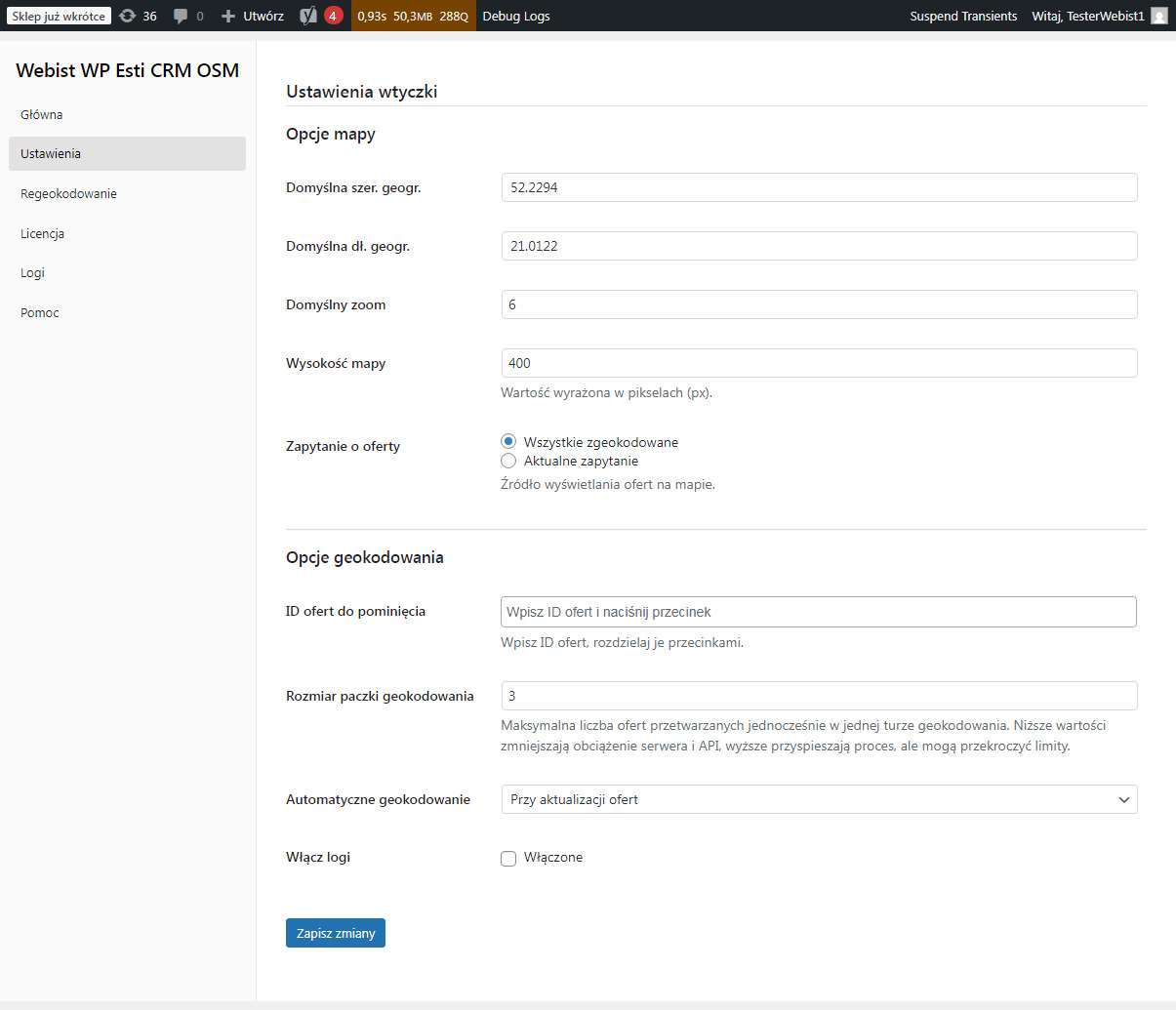Screen dimensions: 1176x1010
Task: Click Suspend Transients in admin bar
Action: (x=963, y=16)
